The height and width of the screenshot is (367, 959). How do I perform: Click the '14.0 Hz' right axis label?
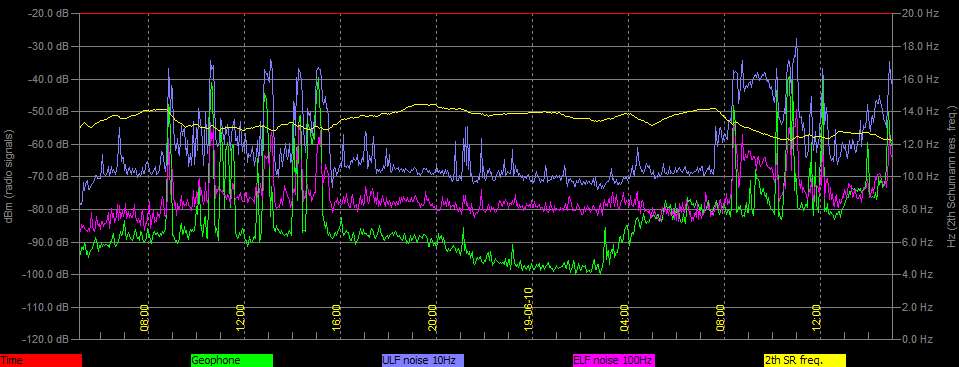pos(920,111)
